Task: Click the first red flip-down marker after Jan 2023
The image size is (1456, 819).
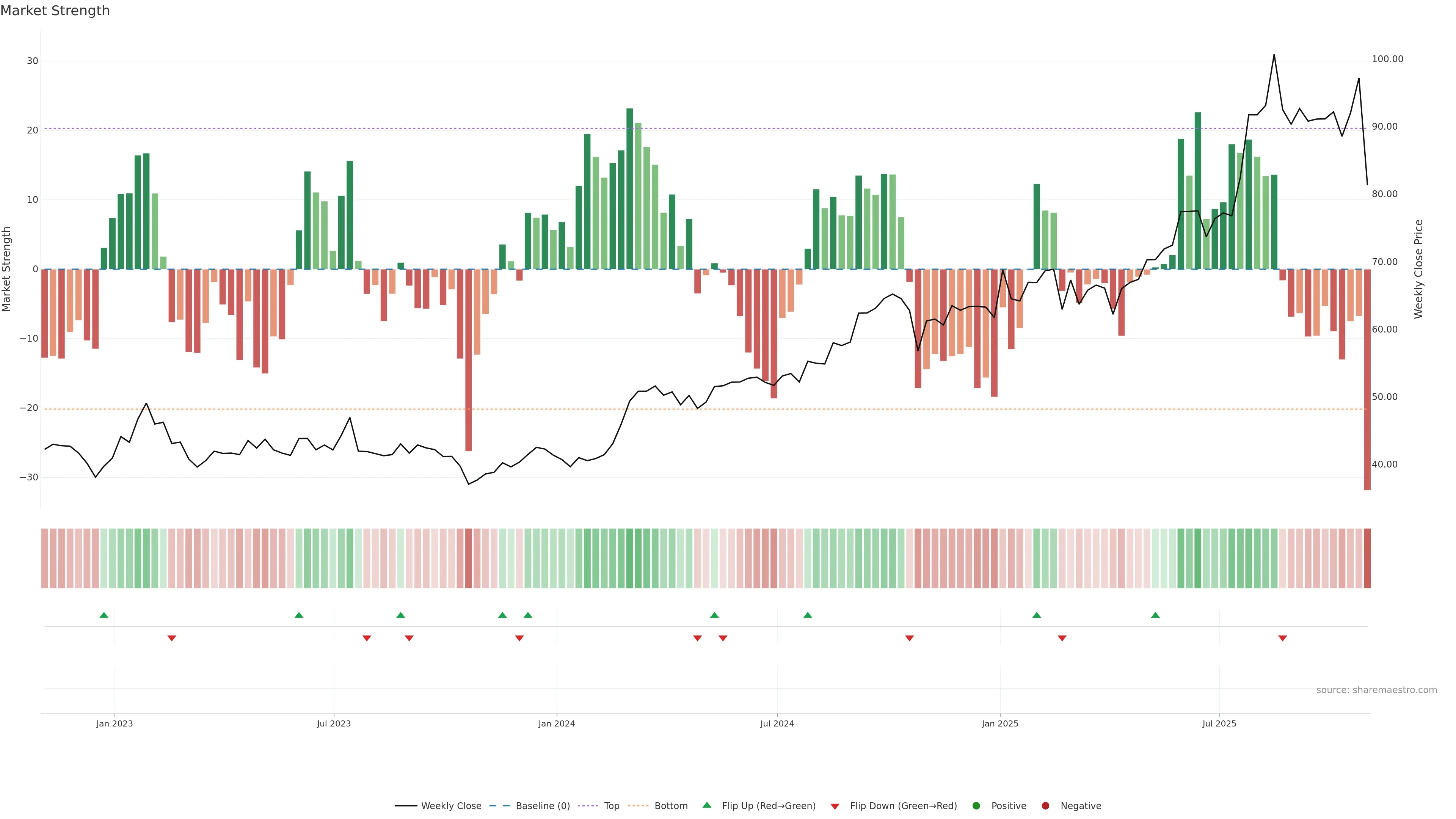Action: (x=172, y=638)
